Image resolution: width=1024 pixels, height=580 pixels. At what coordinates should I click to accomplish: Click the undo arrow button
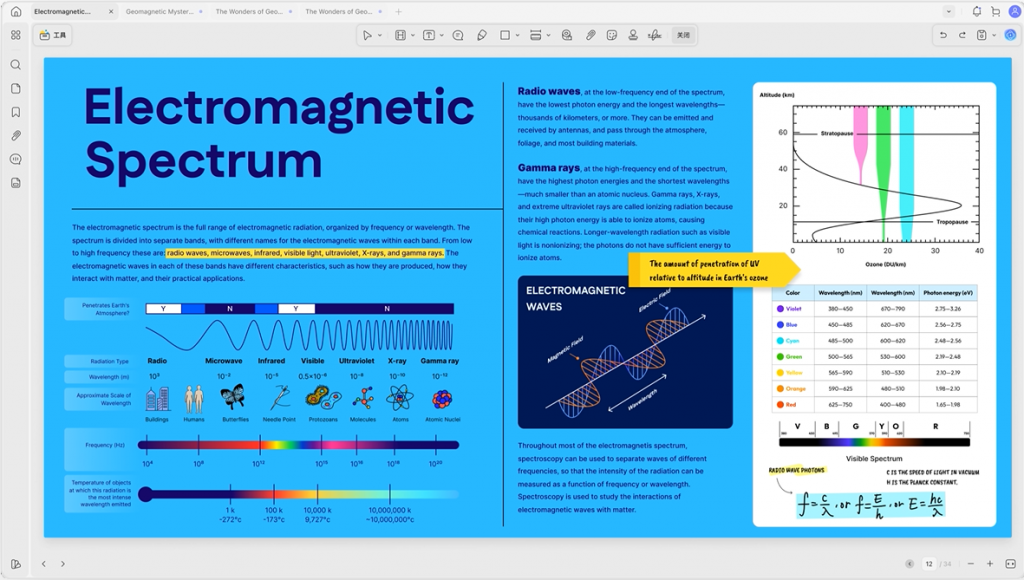tap(942, 35)
